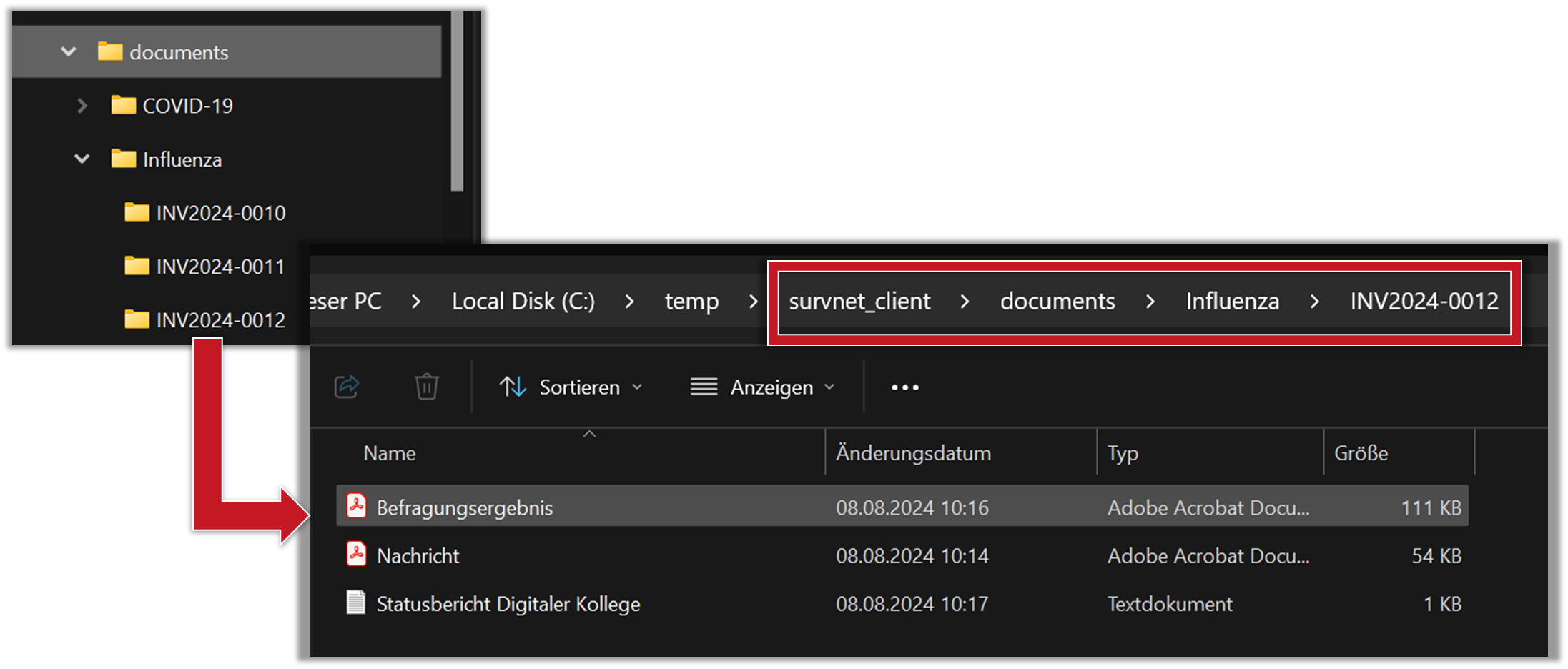Click the INV2024-0010 folder icon
This screenshot has width=1568, height=669.
coord(137,212)
